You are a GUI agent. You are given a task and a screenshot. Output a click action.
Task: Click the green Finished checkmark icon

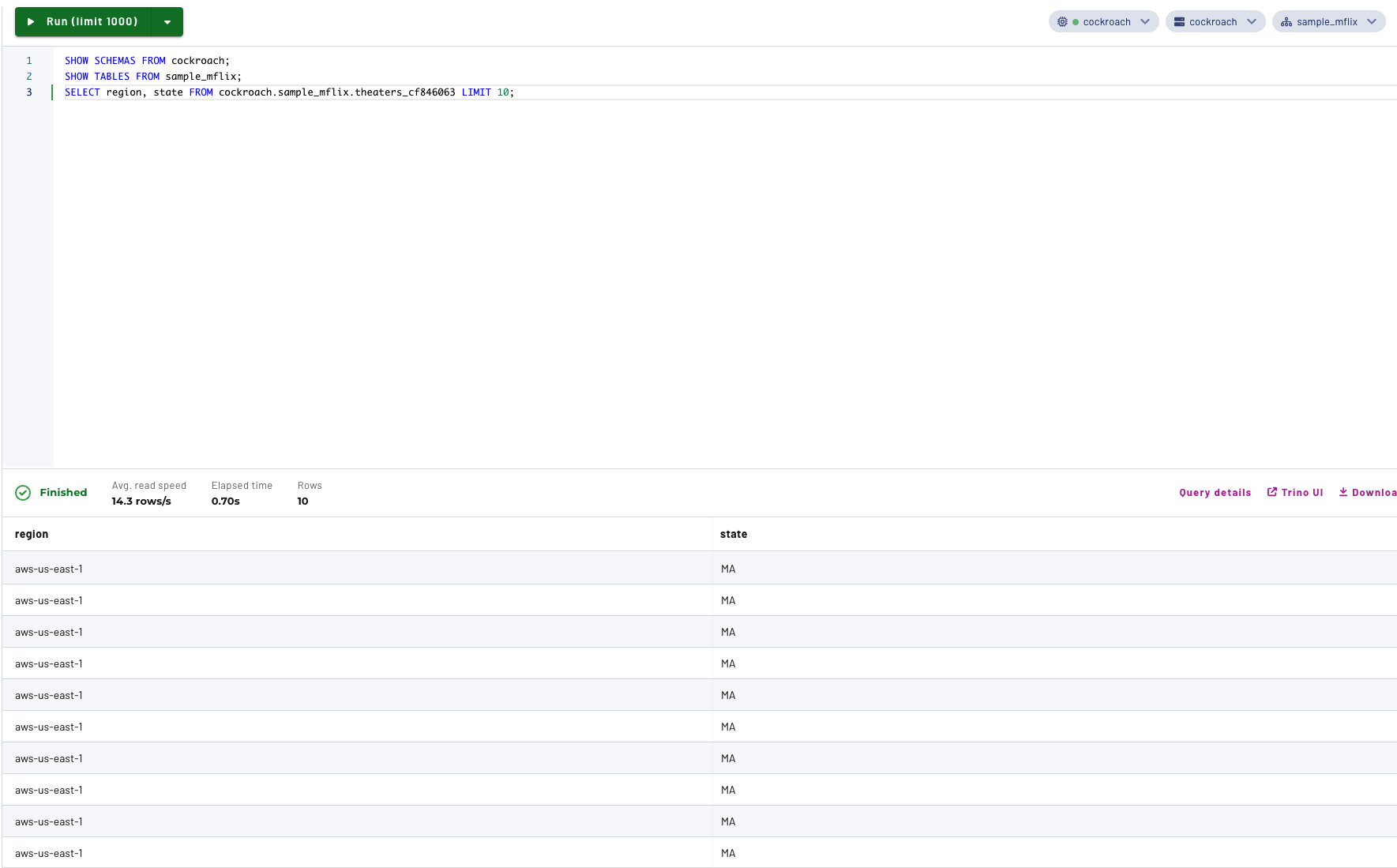(24, 493)
